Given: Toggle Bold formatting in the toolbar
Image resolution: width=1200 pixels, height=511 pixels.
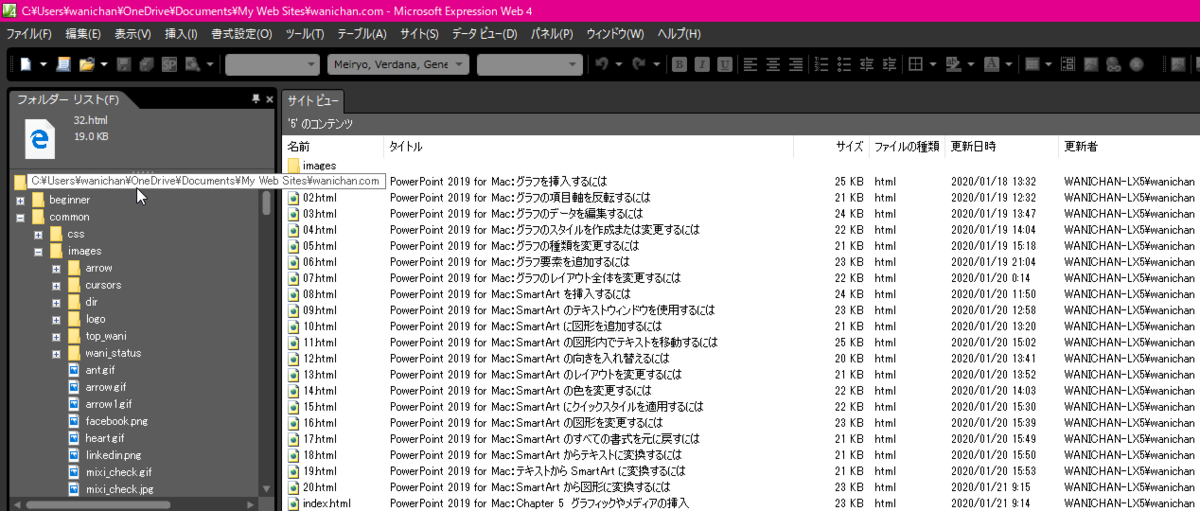Looking at the screenshot, I should click(x=680, y=64).
